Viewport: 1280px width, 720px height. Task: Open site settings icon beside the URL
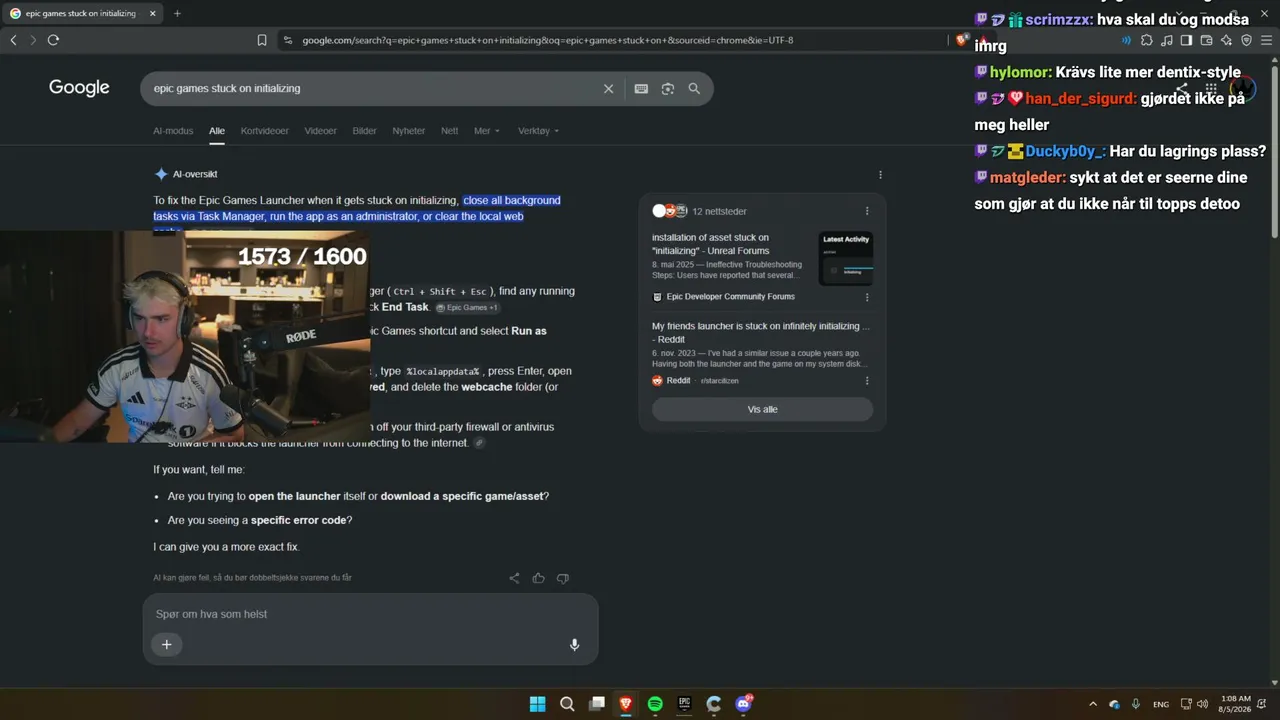tap(288, 40)
